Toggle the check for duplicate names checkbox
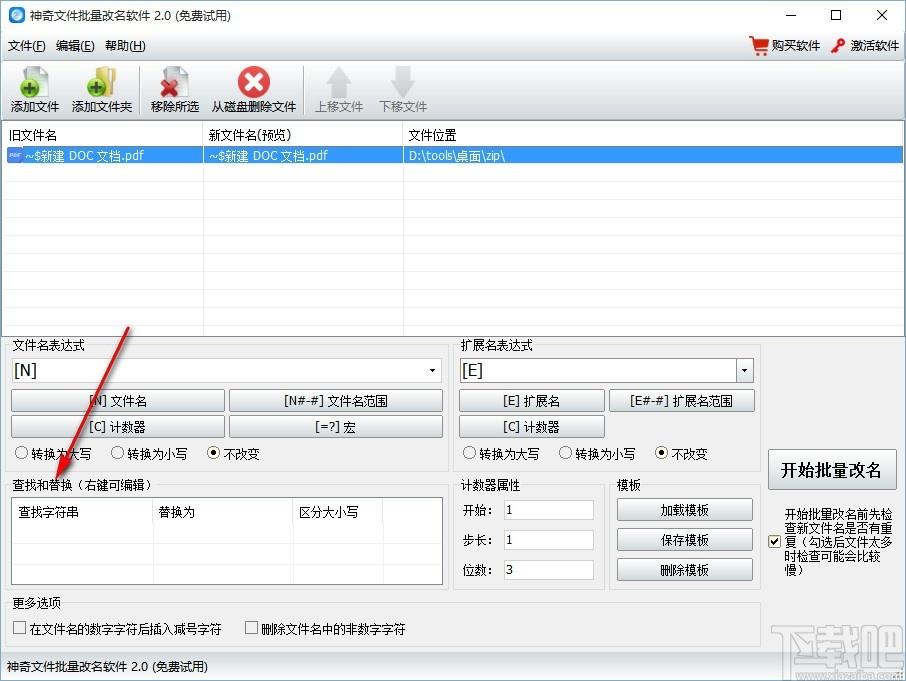Image resolution: width=906 pixels, height=681 pixels. pos(774,541)
